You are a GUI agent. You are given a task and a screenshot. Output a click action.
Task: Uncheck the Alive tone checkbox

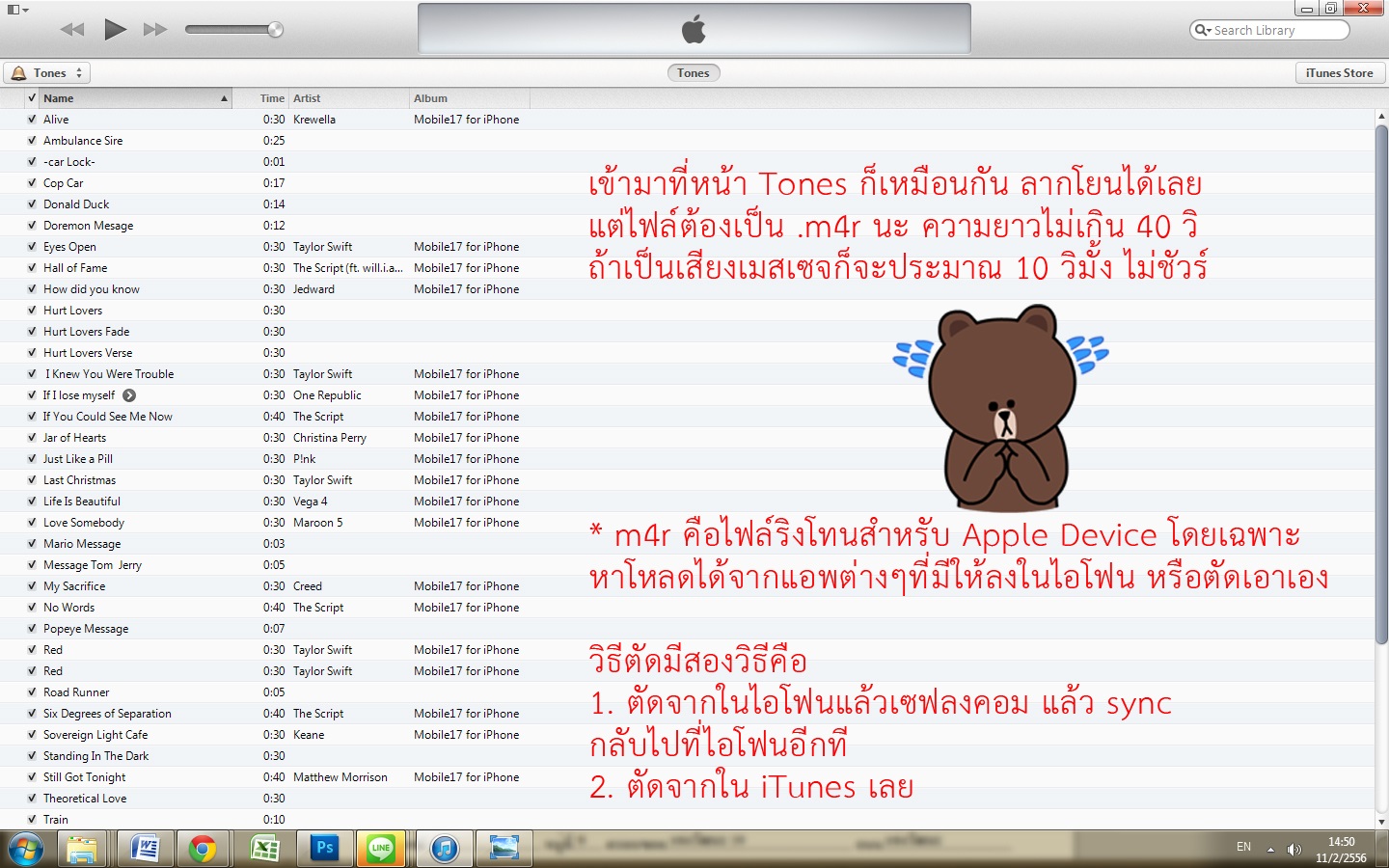pyautogui.click(x=32, y=120)
